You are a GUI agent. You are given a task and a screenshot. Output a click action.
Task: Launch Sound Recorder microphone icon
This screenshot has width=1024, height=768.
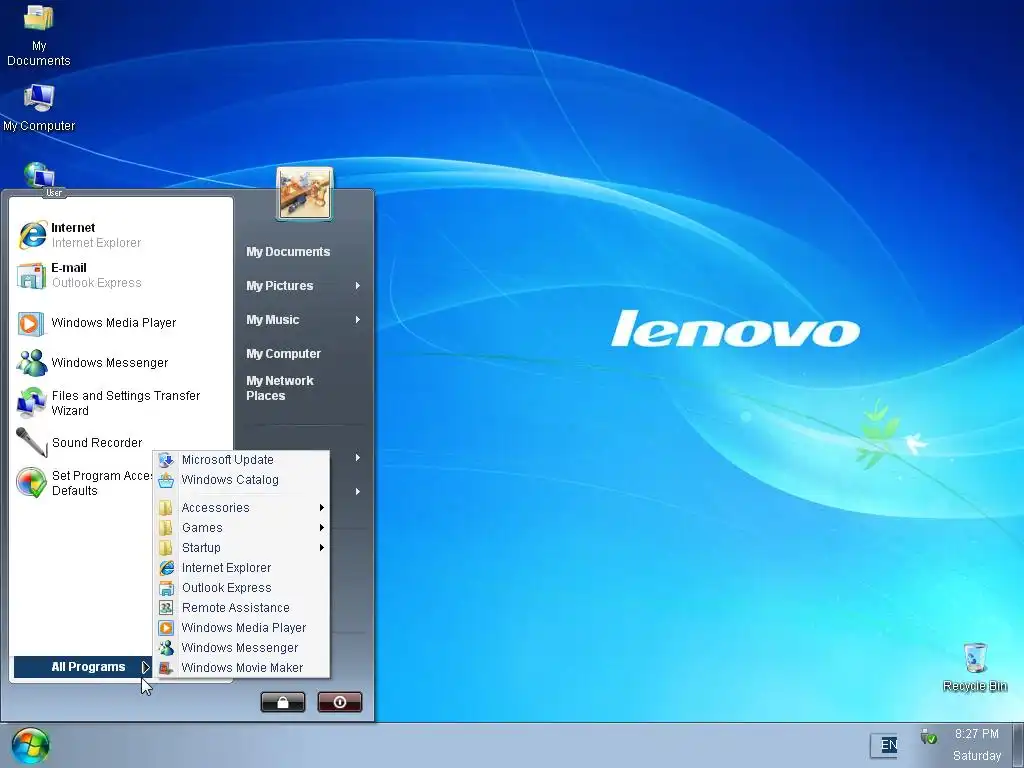point(31,442)
